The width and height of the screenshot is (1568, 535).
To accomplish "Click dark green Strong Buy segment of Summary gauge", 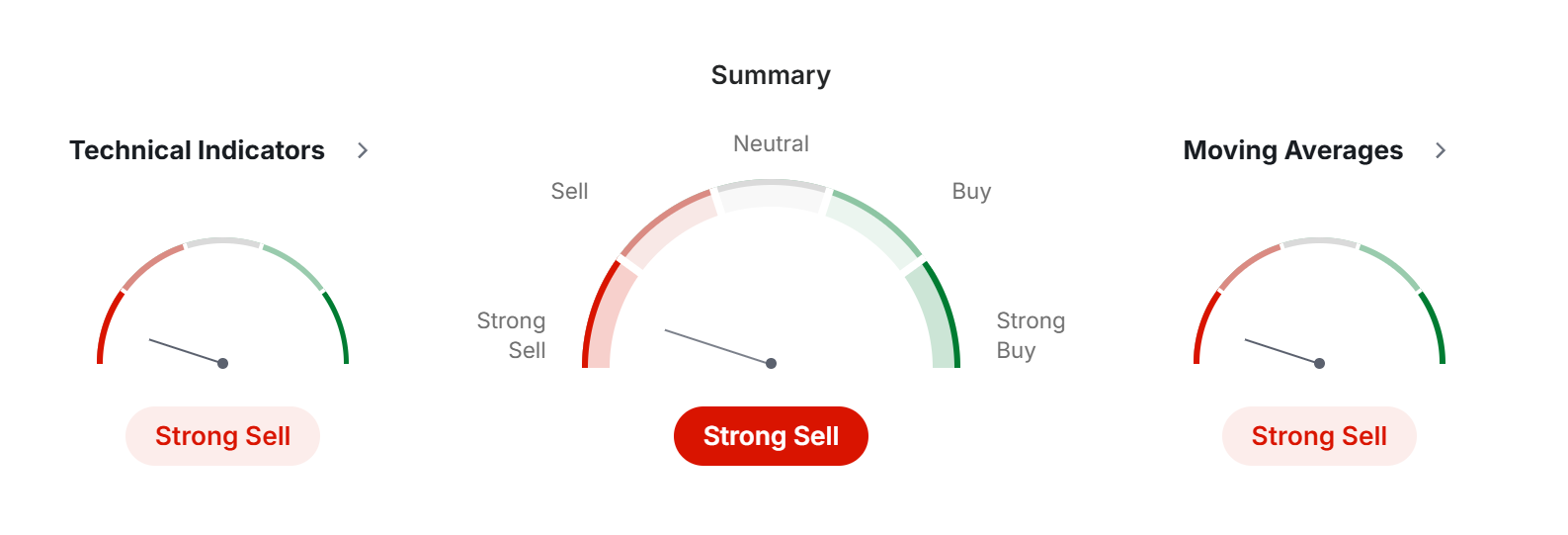I will (939, 312).
